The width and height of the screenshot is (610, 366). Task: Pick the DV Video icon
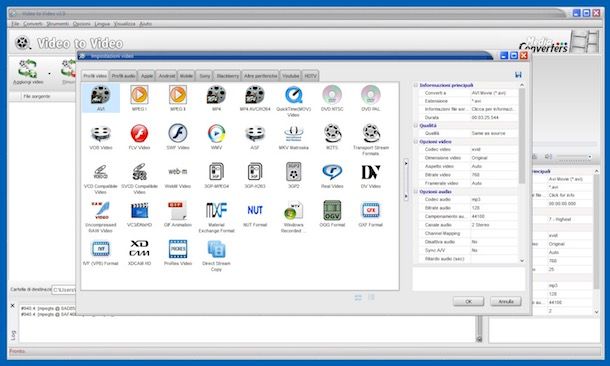[x=370, y=172]
